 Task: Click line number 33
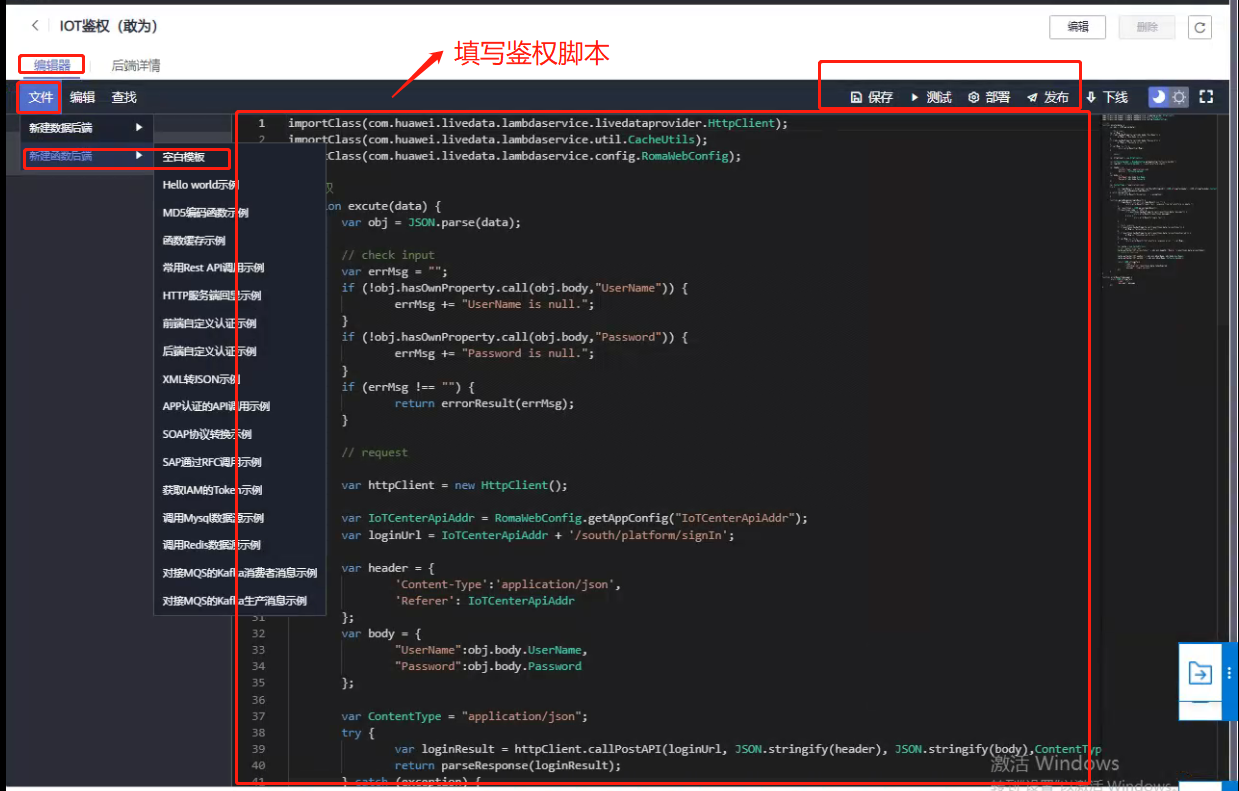(x=259, y=650)
